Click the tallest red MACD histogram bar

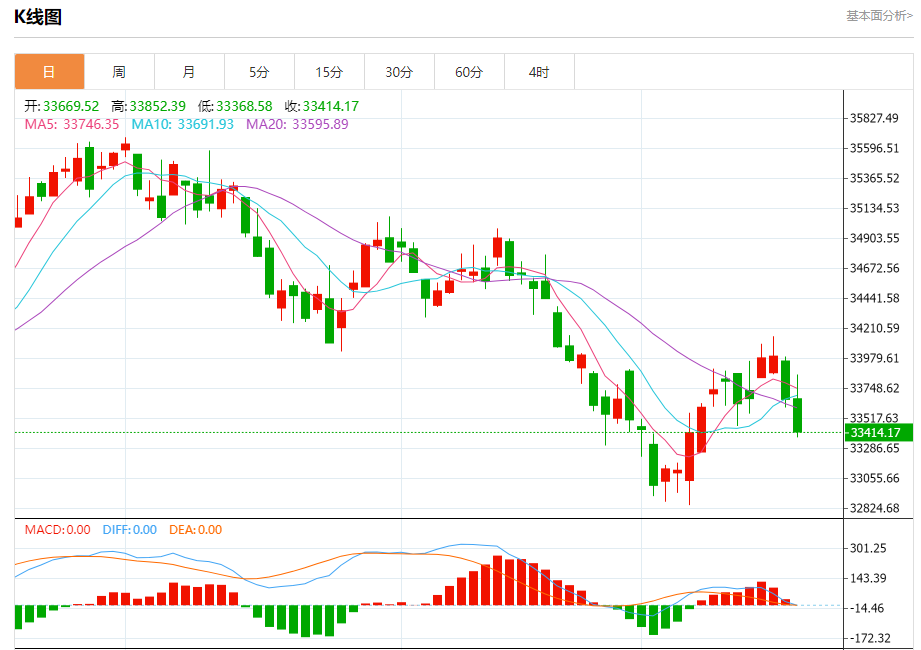pos(498,580)
